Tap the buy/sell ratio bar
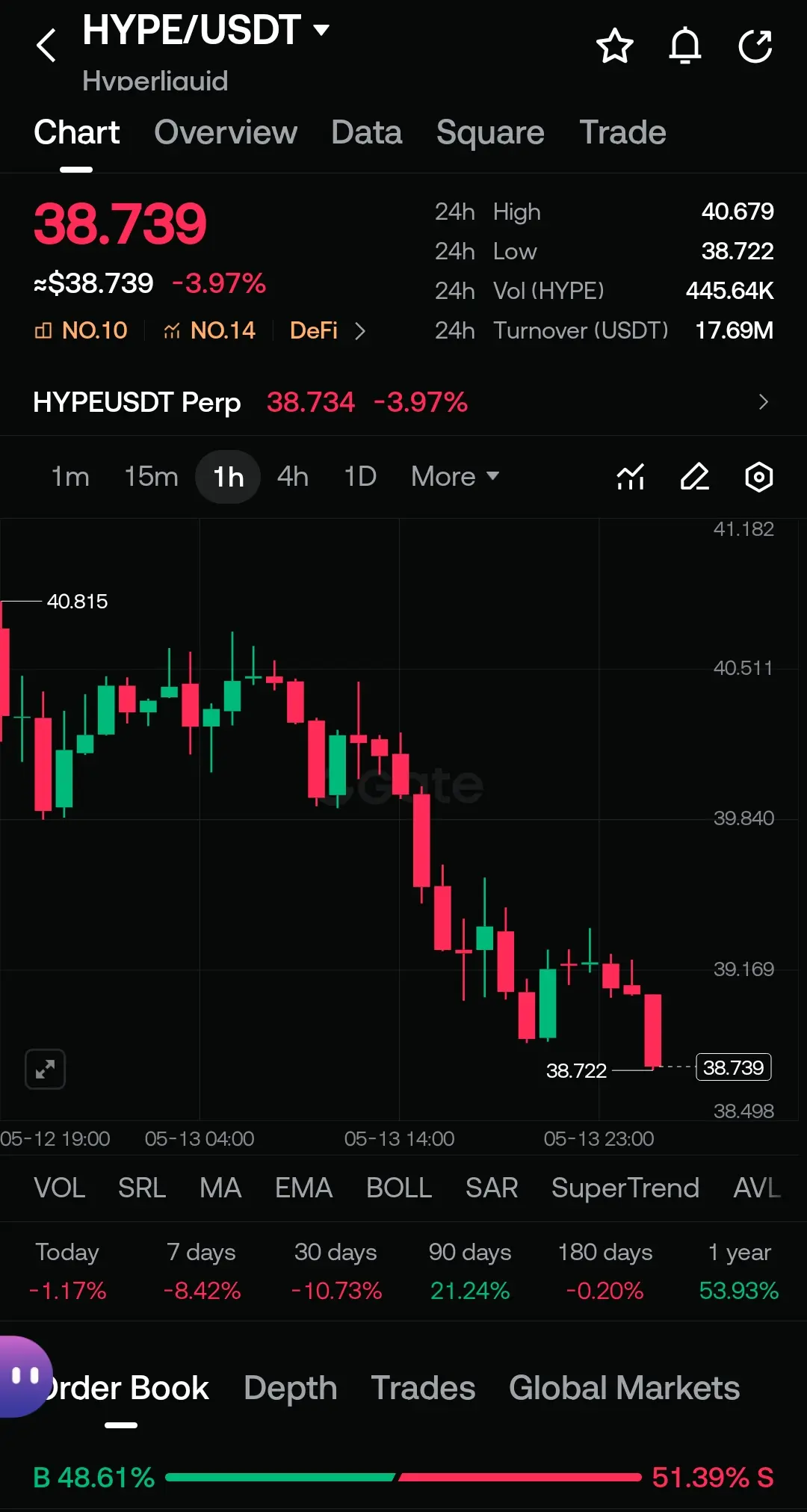Screen dimensions: 807x1512 click(403, 1477)
